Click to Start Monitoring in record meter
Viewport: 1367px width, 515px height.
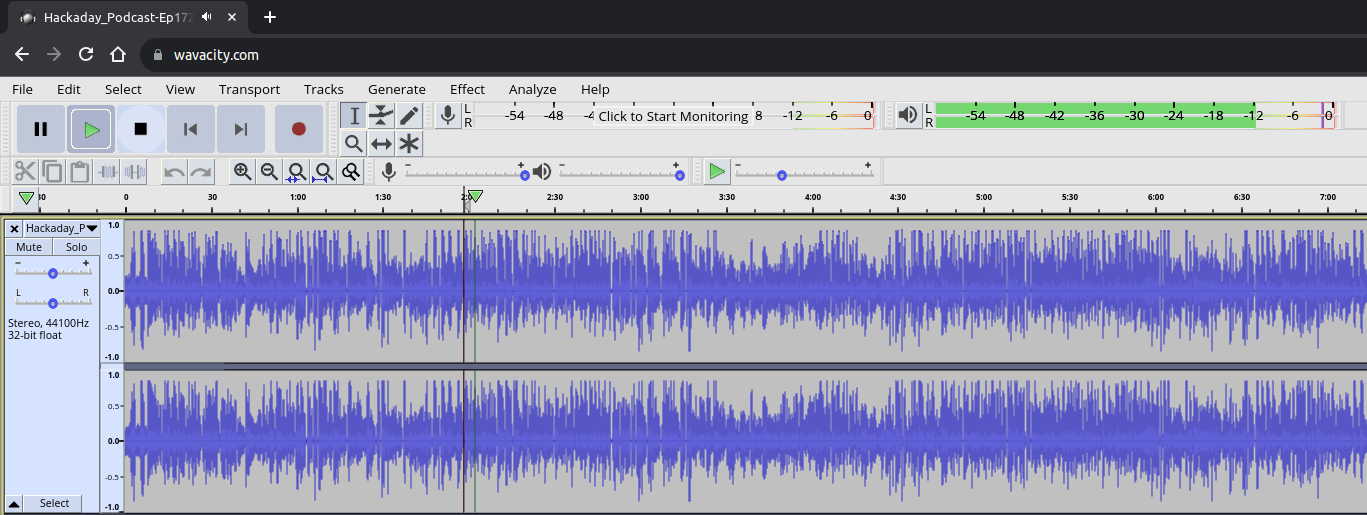(673, 116)
